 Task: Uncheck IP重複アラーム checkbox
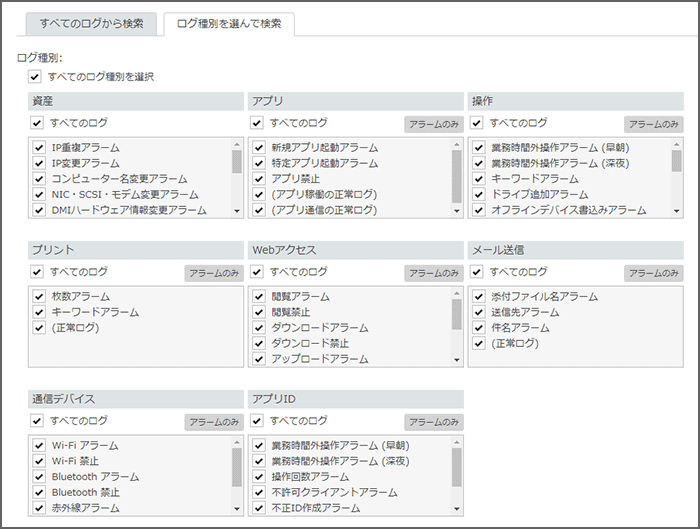pos(39,147)
